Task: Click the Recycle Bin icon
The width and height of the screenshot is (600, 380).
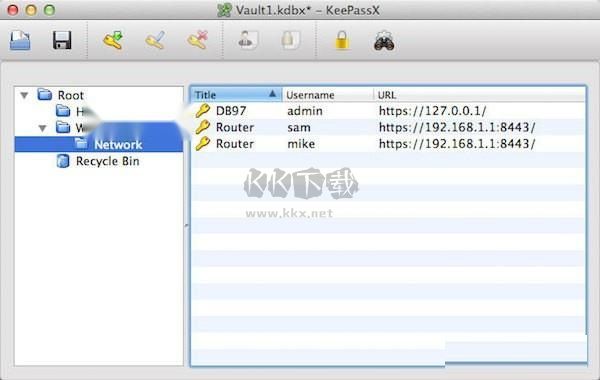Action: [63, 161]
